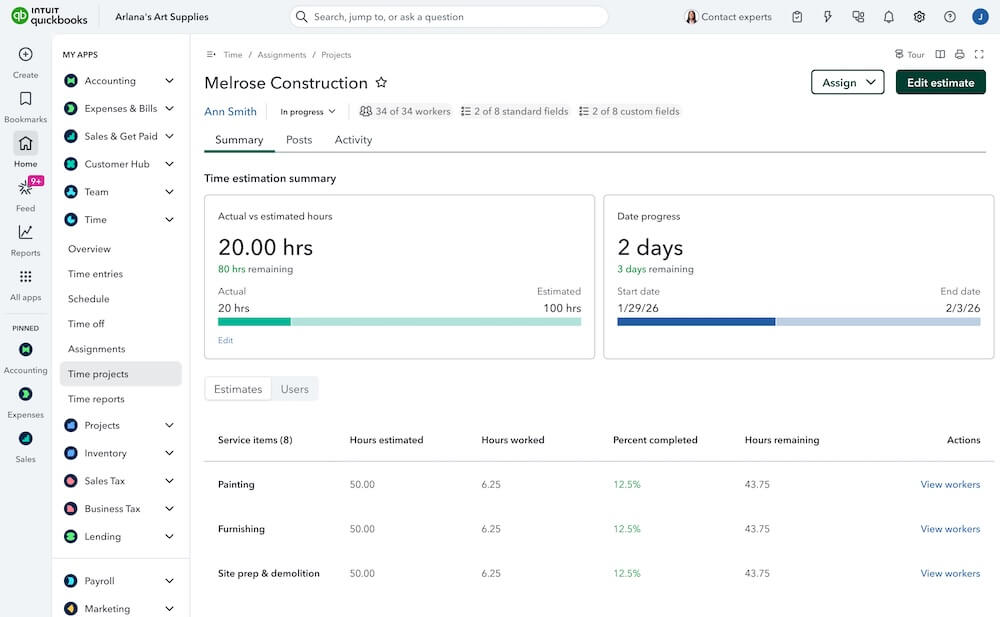
Task: Open settings gear icon
Action: tap(919, 17)
